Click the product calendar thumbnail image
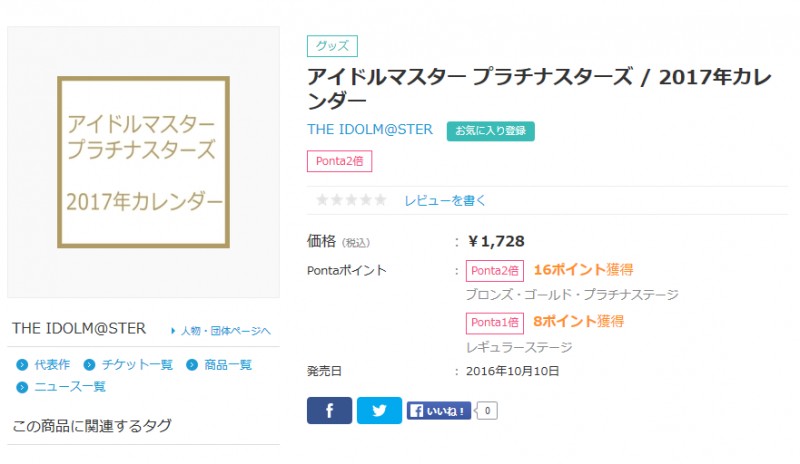Image resolution: width=800 pixels, height=464 pixels. coord(143,162)
